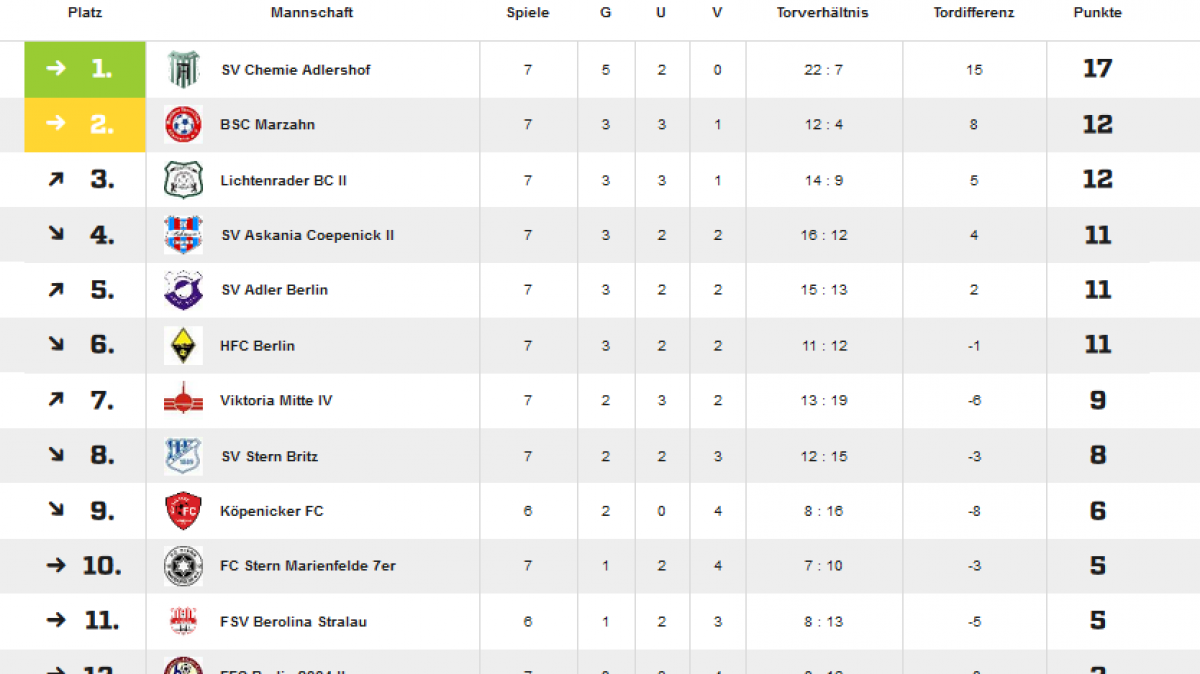
Task: Select the FSV Berolina Stralau logo
Action: (x=183, y=621)
